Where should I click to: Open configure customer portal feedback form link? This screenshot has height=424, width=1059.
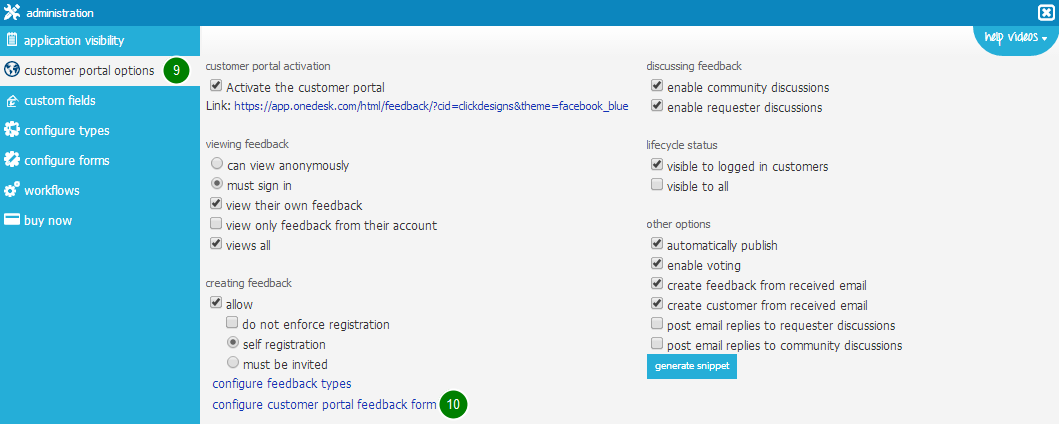click(x=324, y=405)
